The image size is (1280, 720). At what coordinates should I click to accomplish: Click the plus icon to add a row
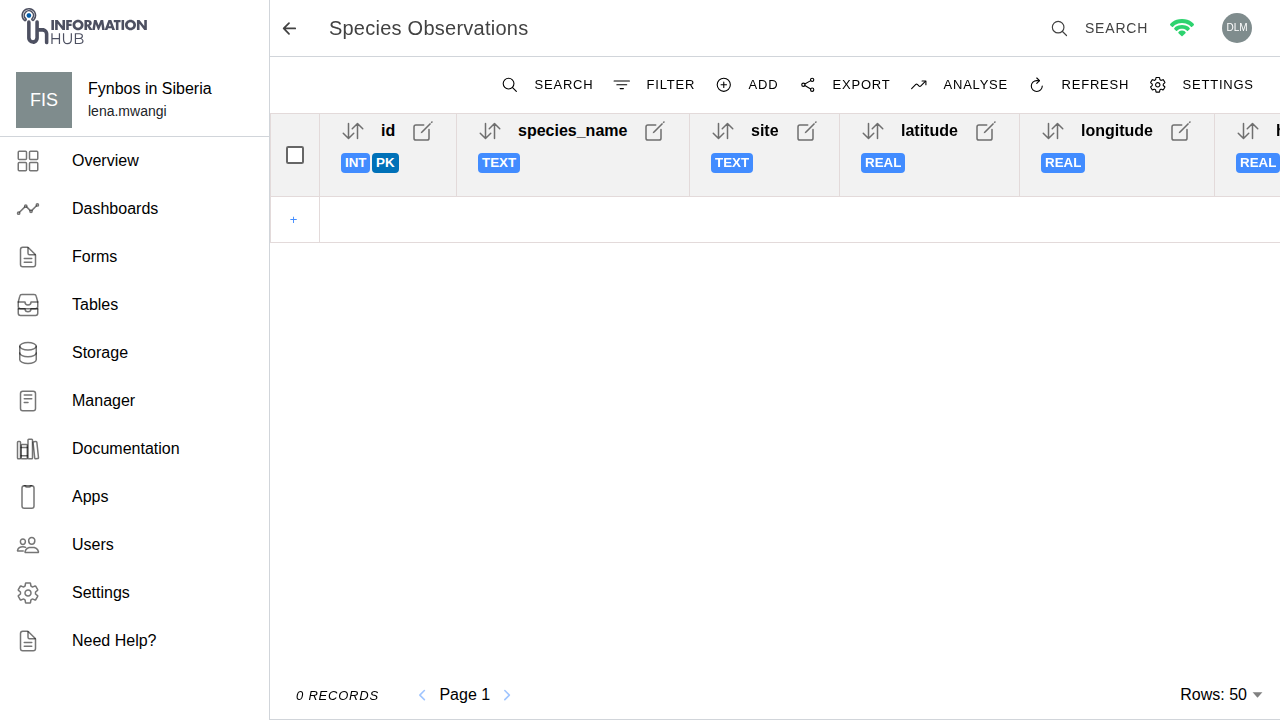[x=294, y=220]
